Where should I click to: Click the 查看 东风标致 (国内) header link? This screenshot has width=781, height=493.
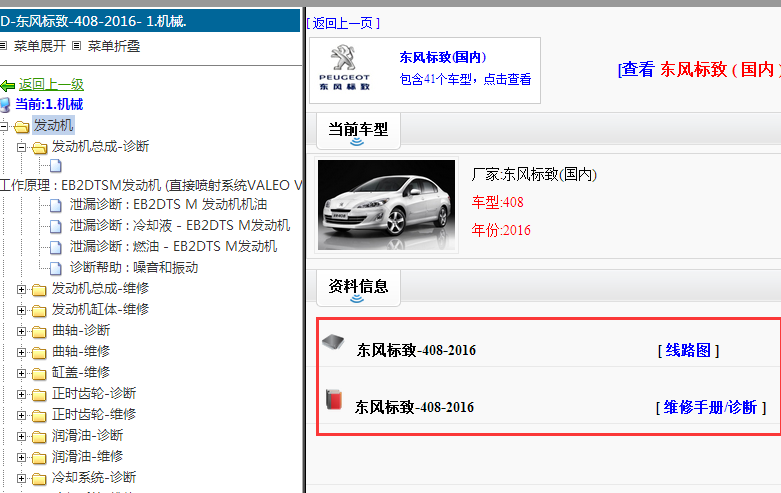(699, 70)
